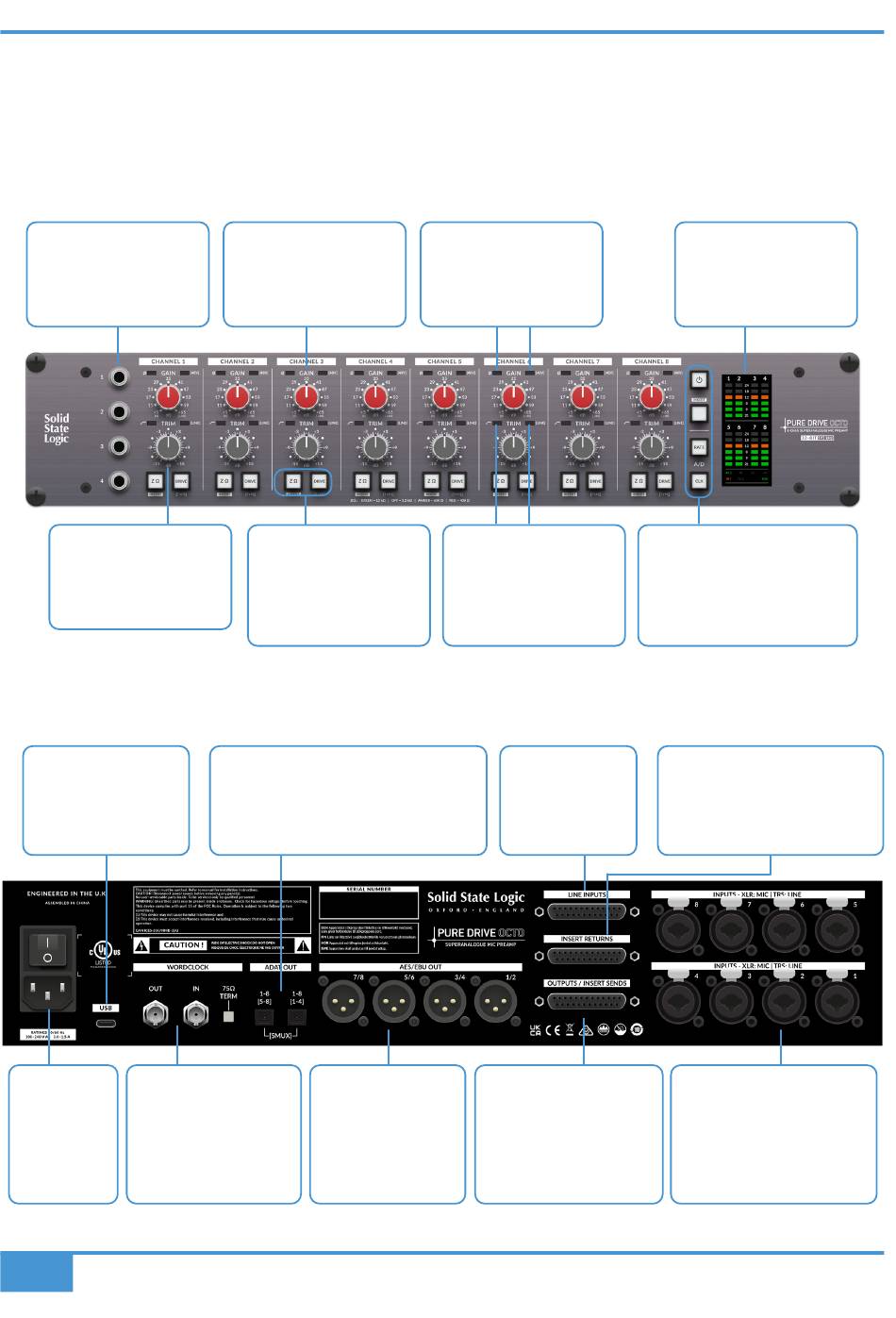Click the front-panel instrument jack 3
Screen dimensions: 896x1318
(x=119, y=446)
